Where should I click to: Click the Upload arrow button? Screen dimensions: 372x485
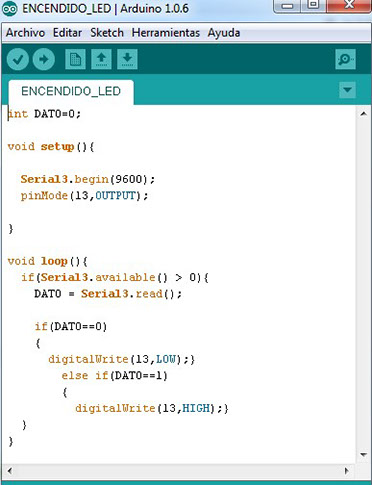[x=44, y=59]
